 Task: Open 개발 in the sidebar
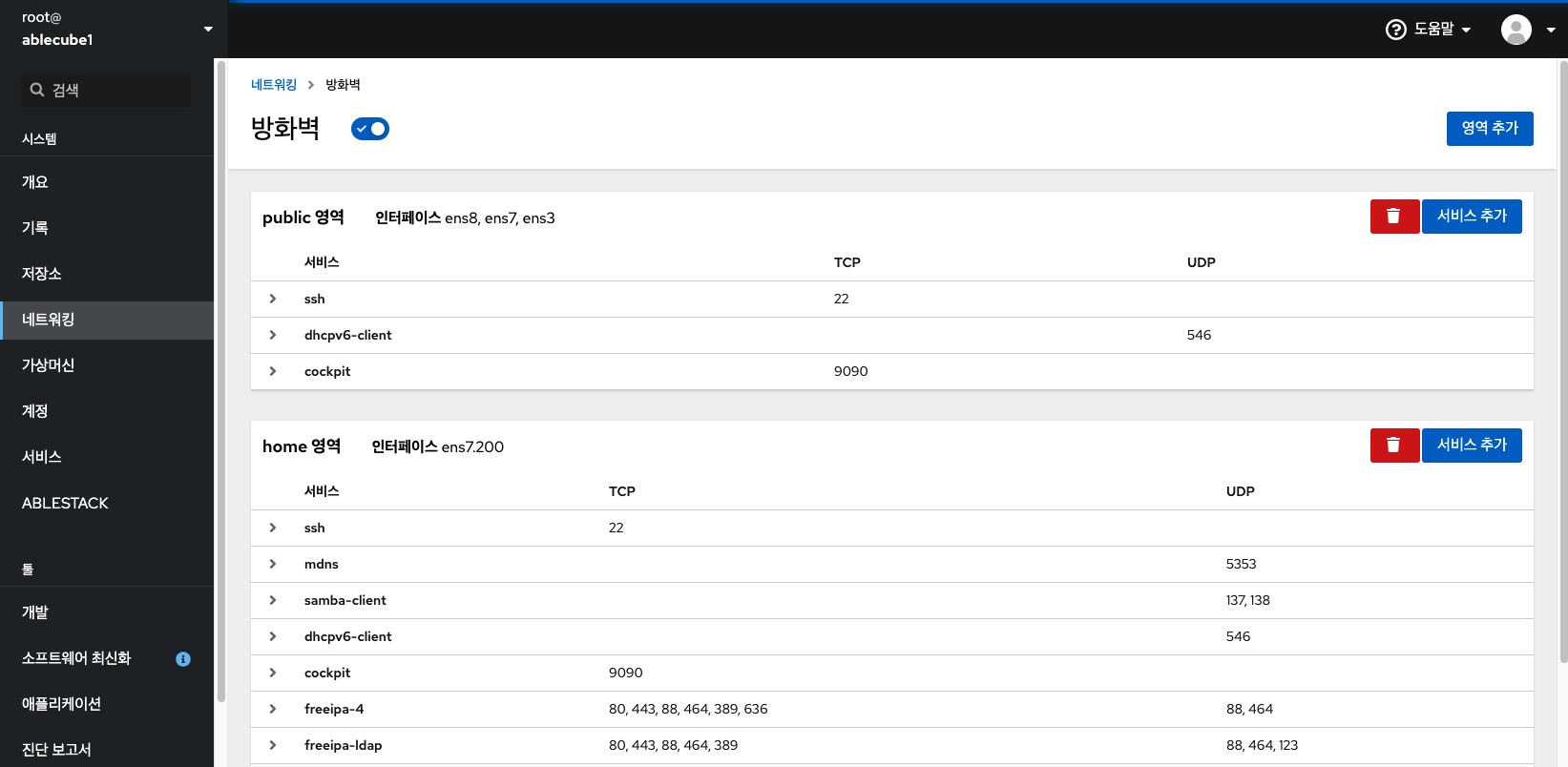pyautogui.click(x=107, y=612)
